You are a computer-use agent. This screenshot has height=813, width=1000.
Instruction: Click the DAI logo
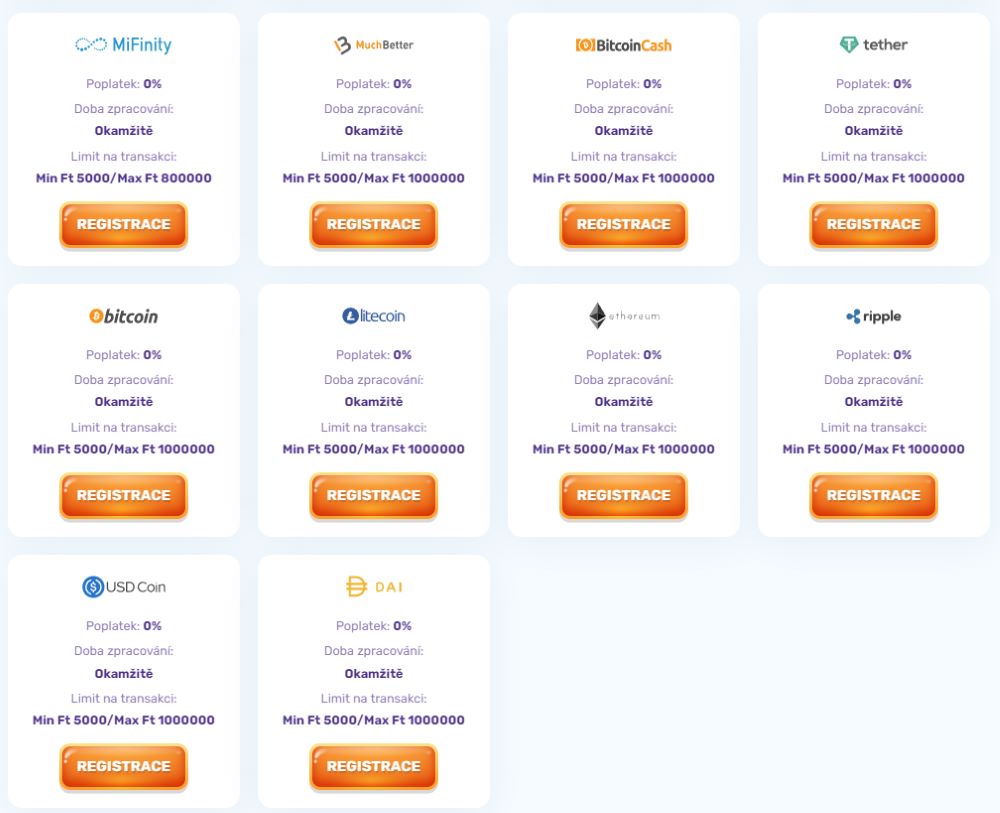pos(374,587)
